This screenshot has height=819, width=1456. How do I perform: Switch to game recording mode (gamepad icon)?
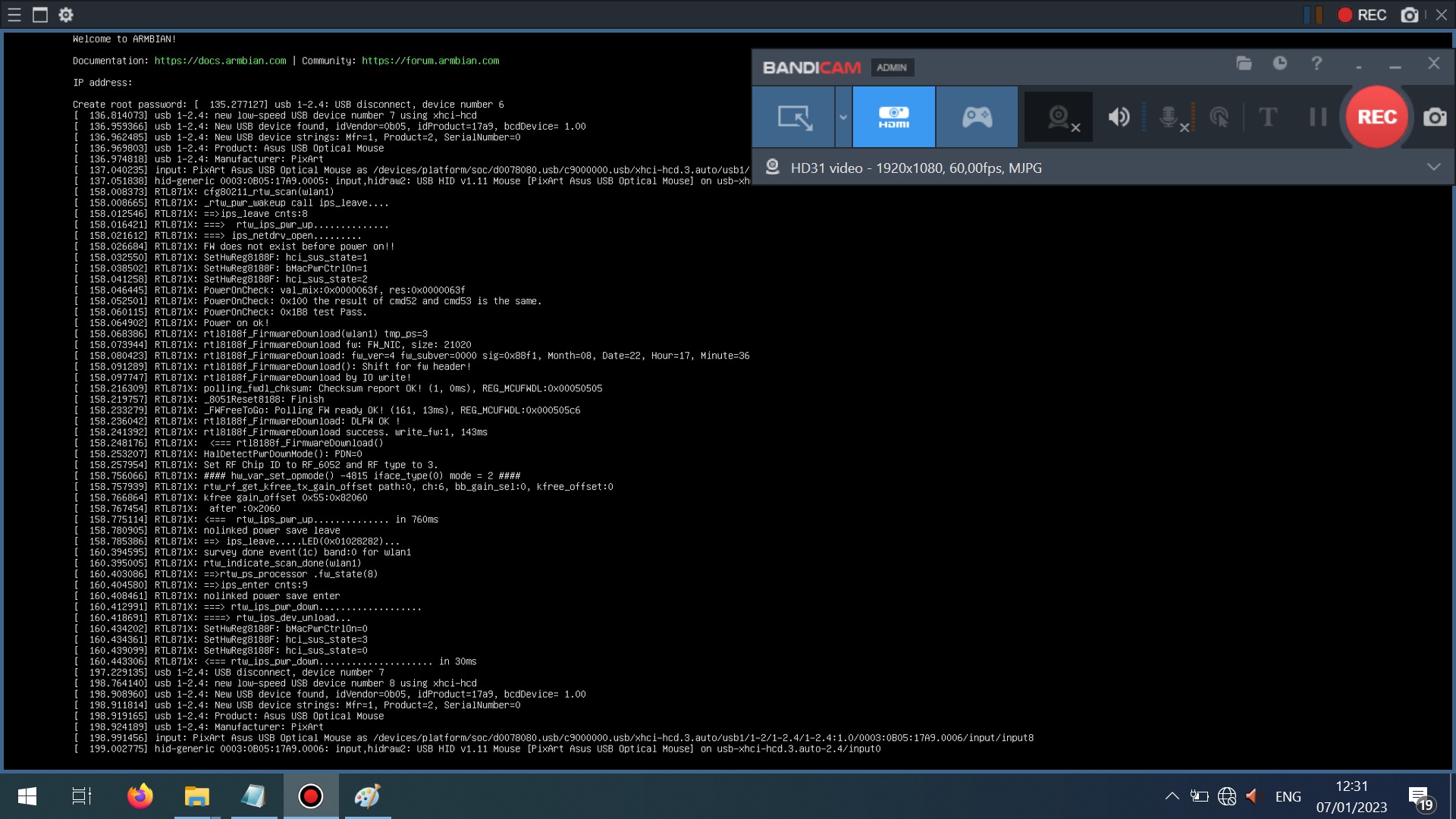[977, 117]
